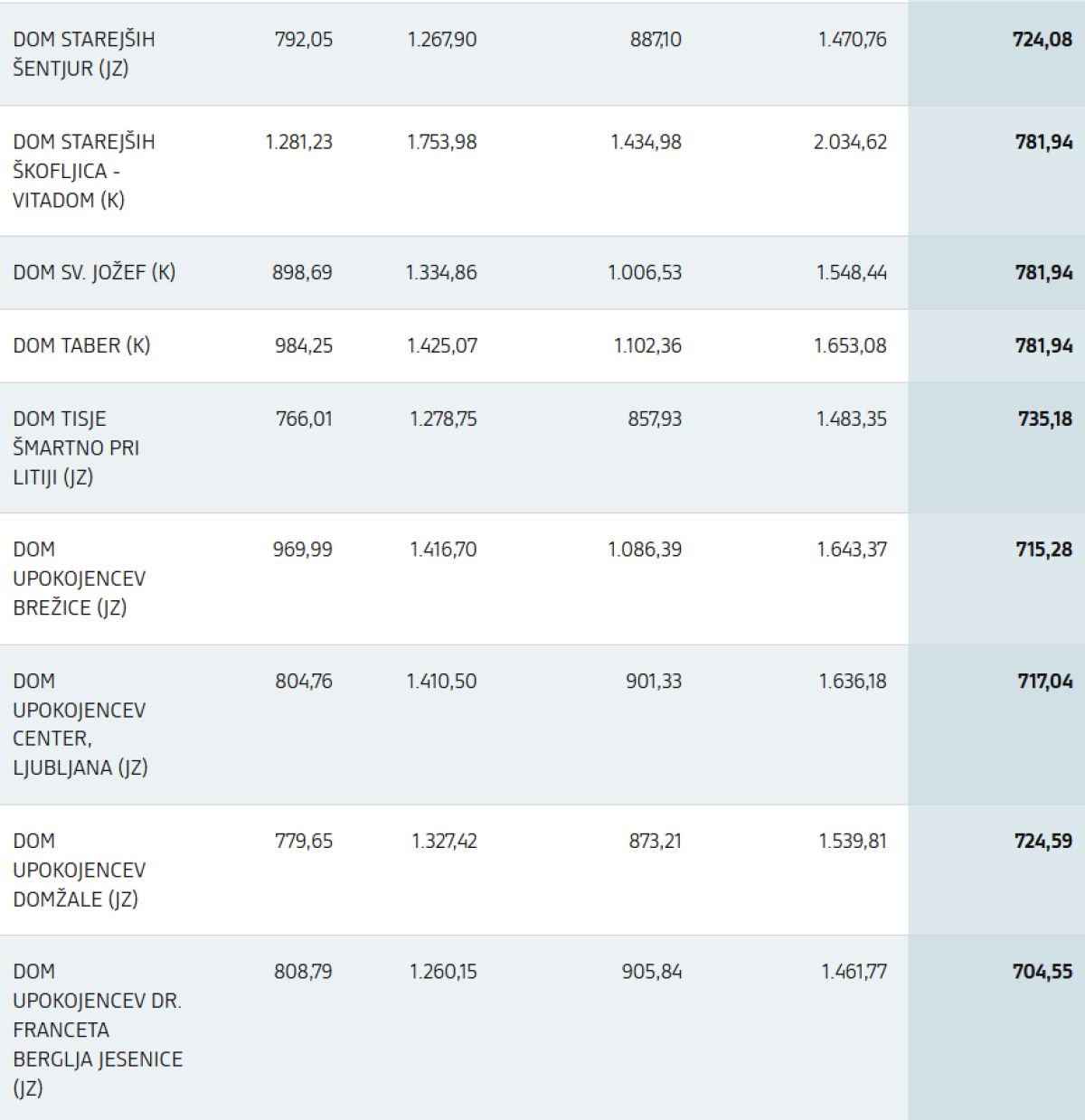Click the bold value 724,08
Screen dimensions: 1085x1120
tap(1043, 40)
